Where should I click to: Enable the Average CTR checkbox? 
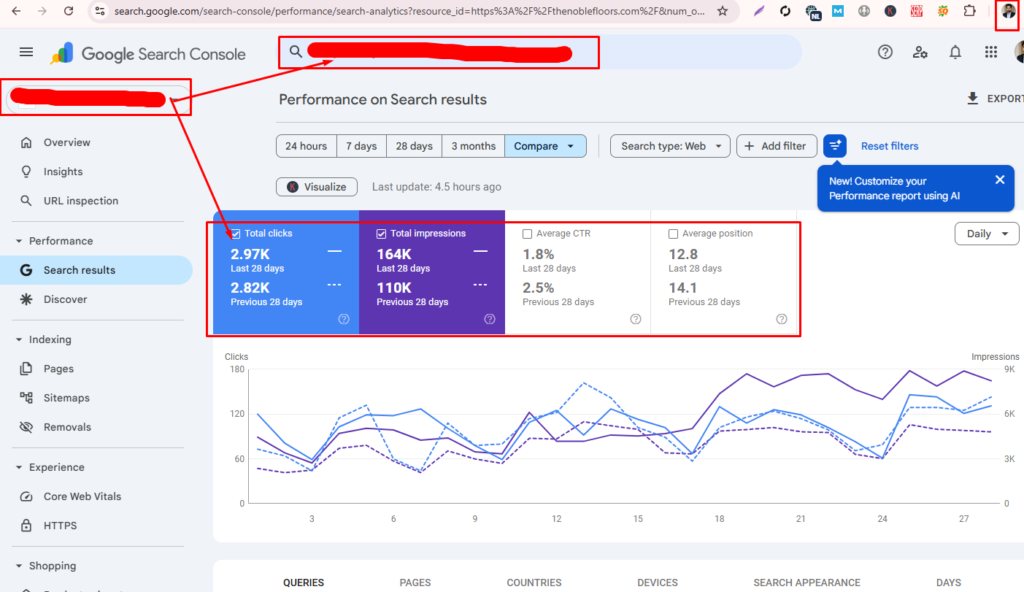pos(528,234)
